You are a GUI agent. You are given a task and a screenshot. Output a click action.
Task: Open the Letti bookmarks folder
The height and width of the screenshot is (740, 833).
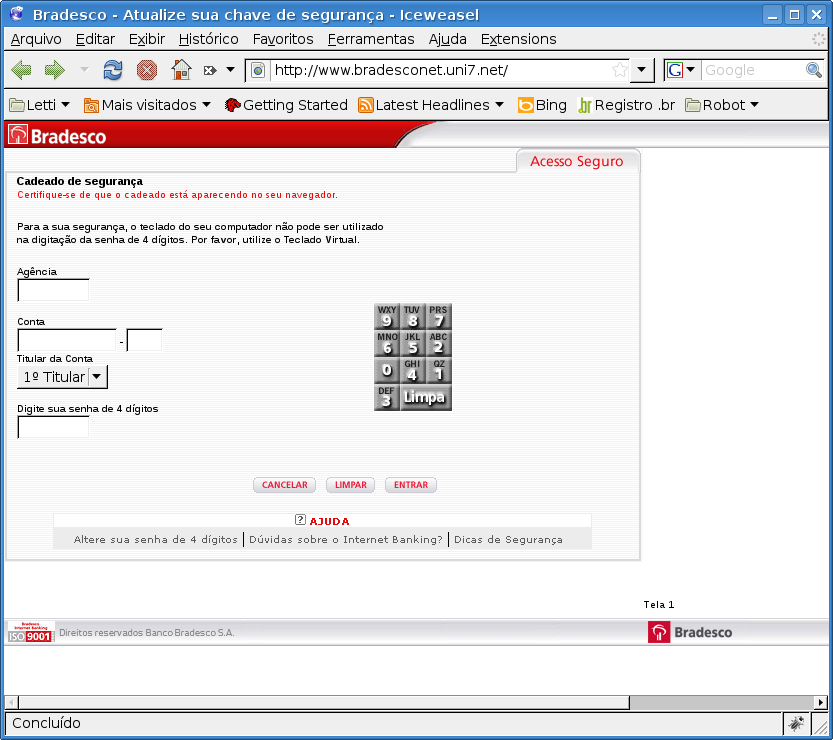40,105
